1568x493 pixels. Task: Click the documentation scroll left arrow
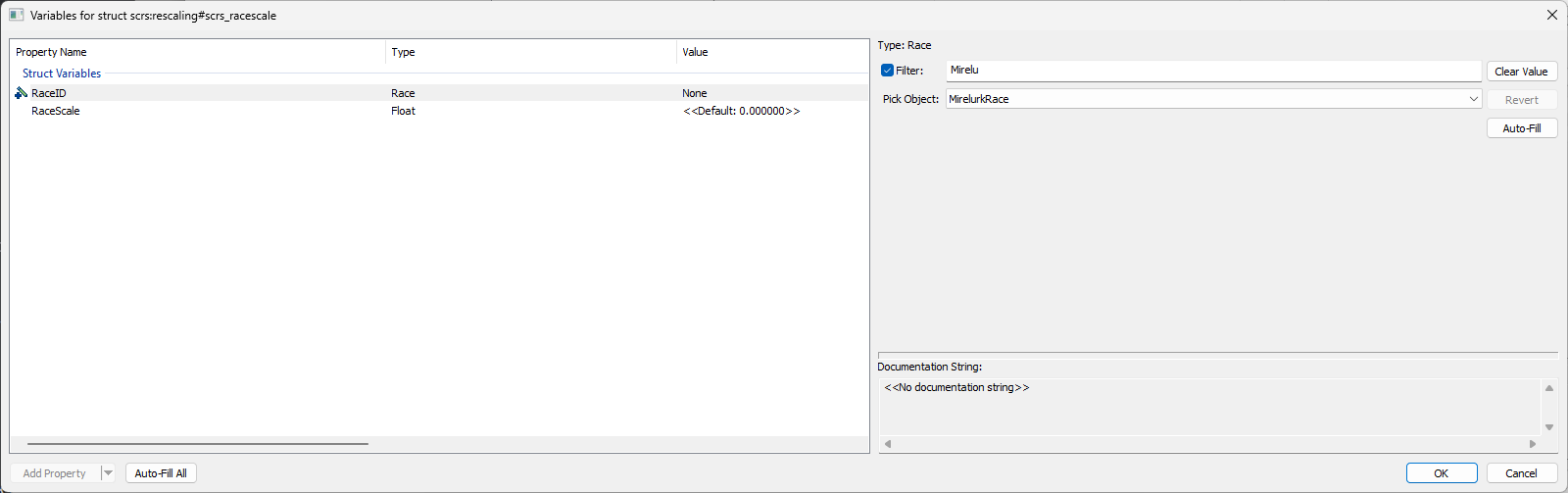(x=888, y=444)
